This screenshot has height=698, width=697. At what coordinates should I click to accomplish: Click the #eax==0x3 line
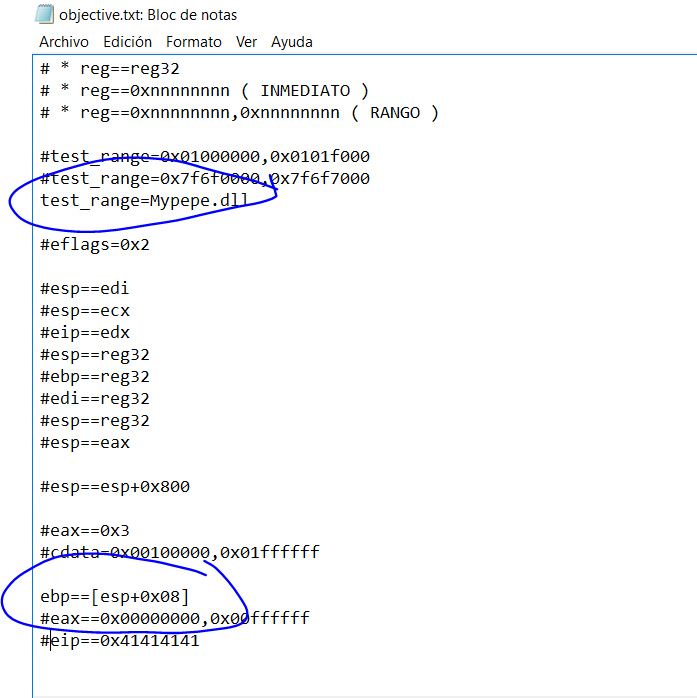click(85, 531)
